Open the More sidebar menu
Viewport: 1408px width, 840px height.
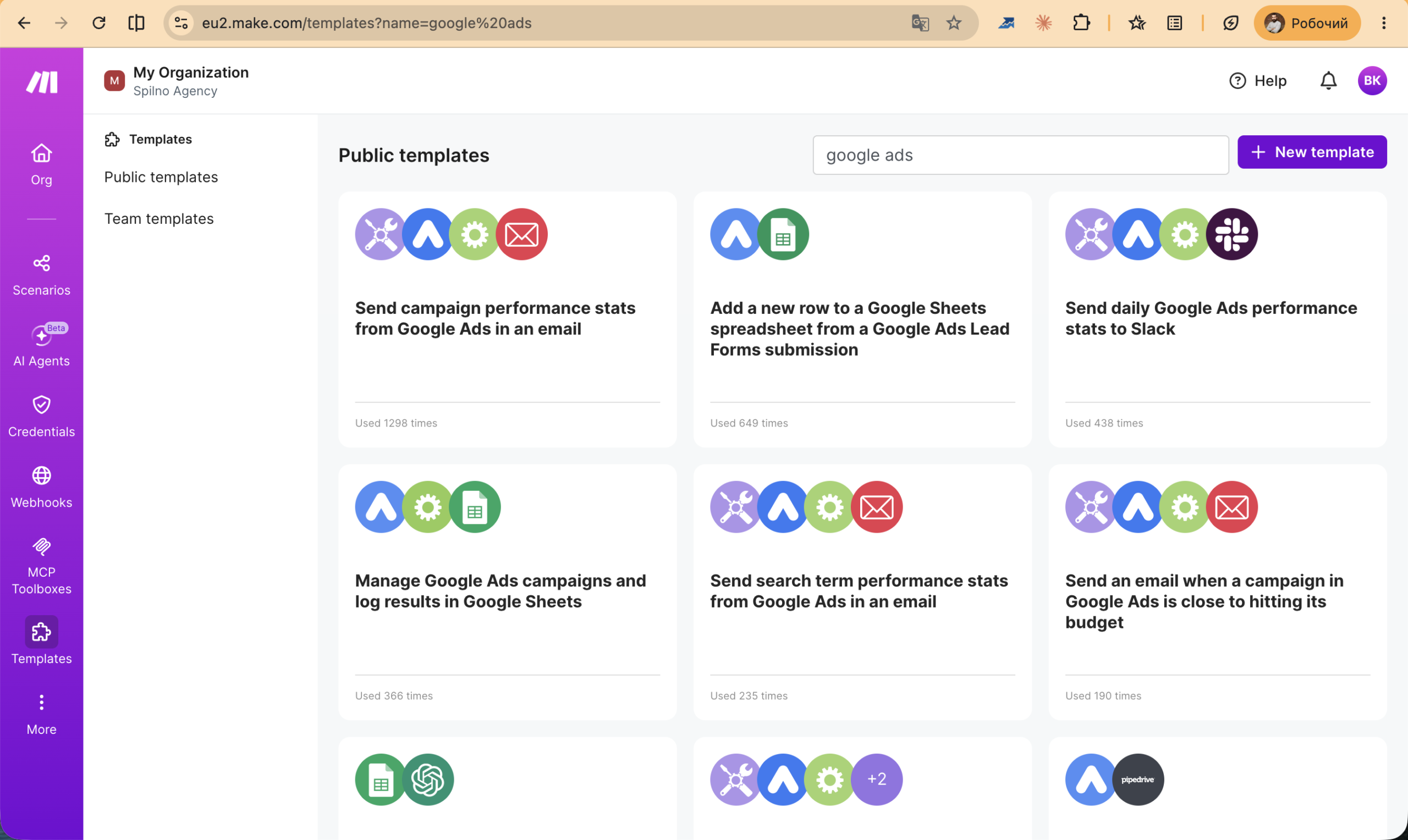coord(41,714)
